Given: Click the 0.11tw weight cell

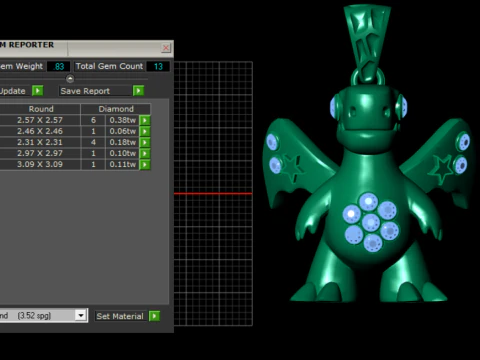Looking at the screenshot, I should click(122, 164).
